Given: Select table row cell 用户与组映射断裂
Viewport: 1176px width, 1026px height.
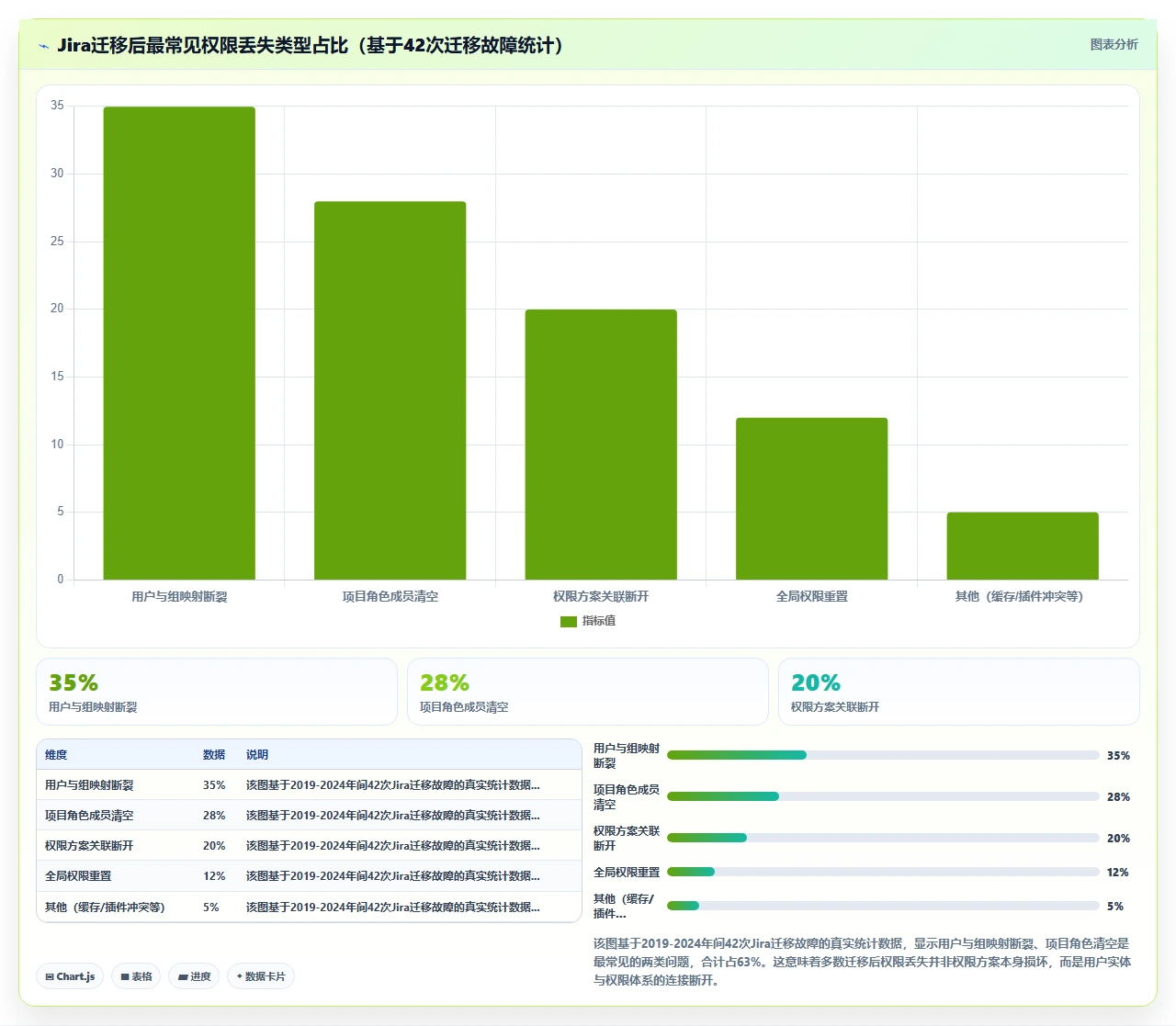Looking at the screenshot, I should point(89,785).
